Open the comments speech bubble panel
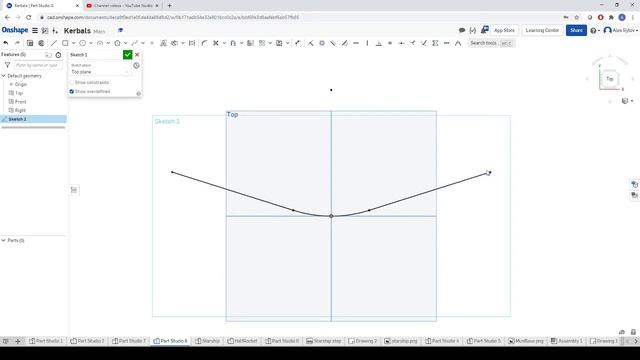Image resolution: width=640 pixels, height=360 pixels. [x=462, y=30]
